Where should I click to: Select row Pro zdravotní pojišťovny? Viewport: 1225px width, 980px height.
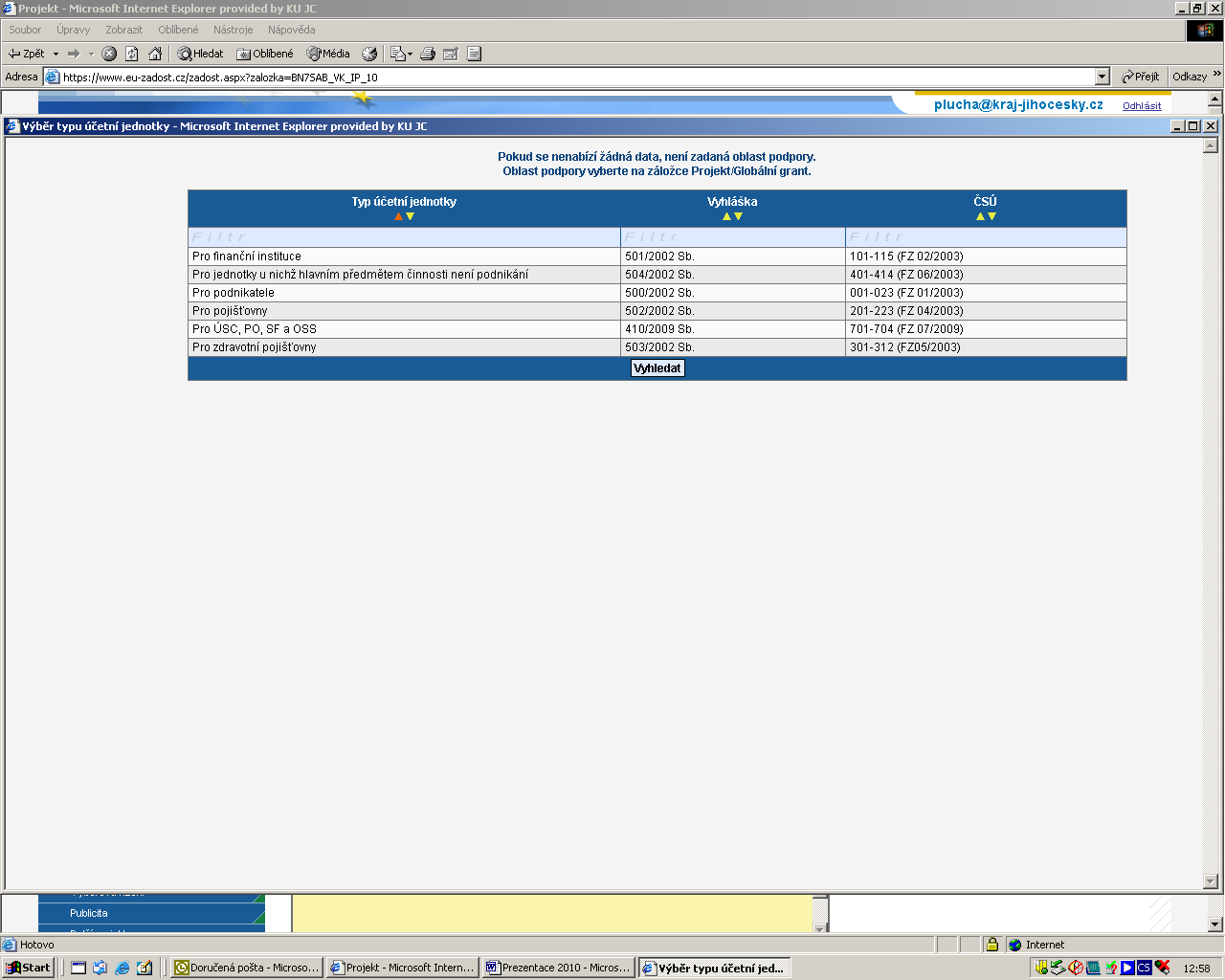coord(657,347)
